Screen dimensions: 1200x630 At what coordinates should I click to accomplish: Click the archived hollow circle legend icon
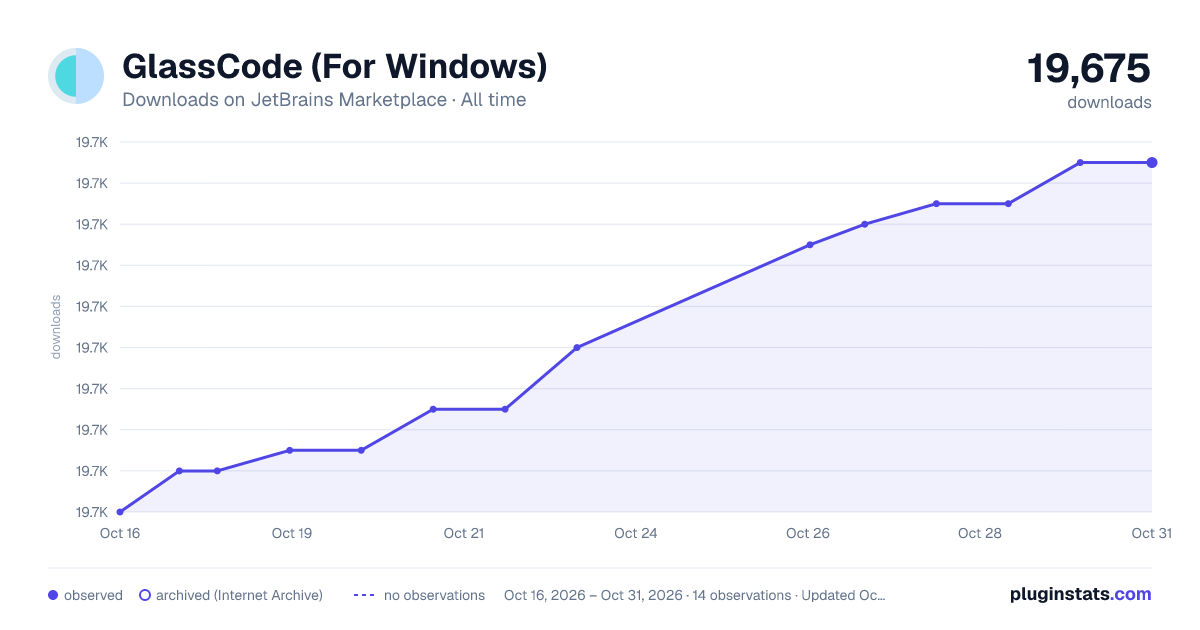(145, 595)
